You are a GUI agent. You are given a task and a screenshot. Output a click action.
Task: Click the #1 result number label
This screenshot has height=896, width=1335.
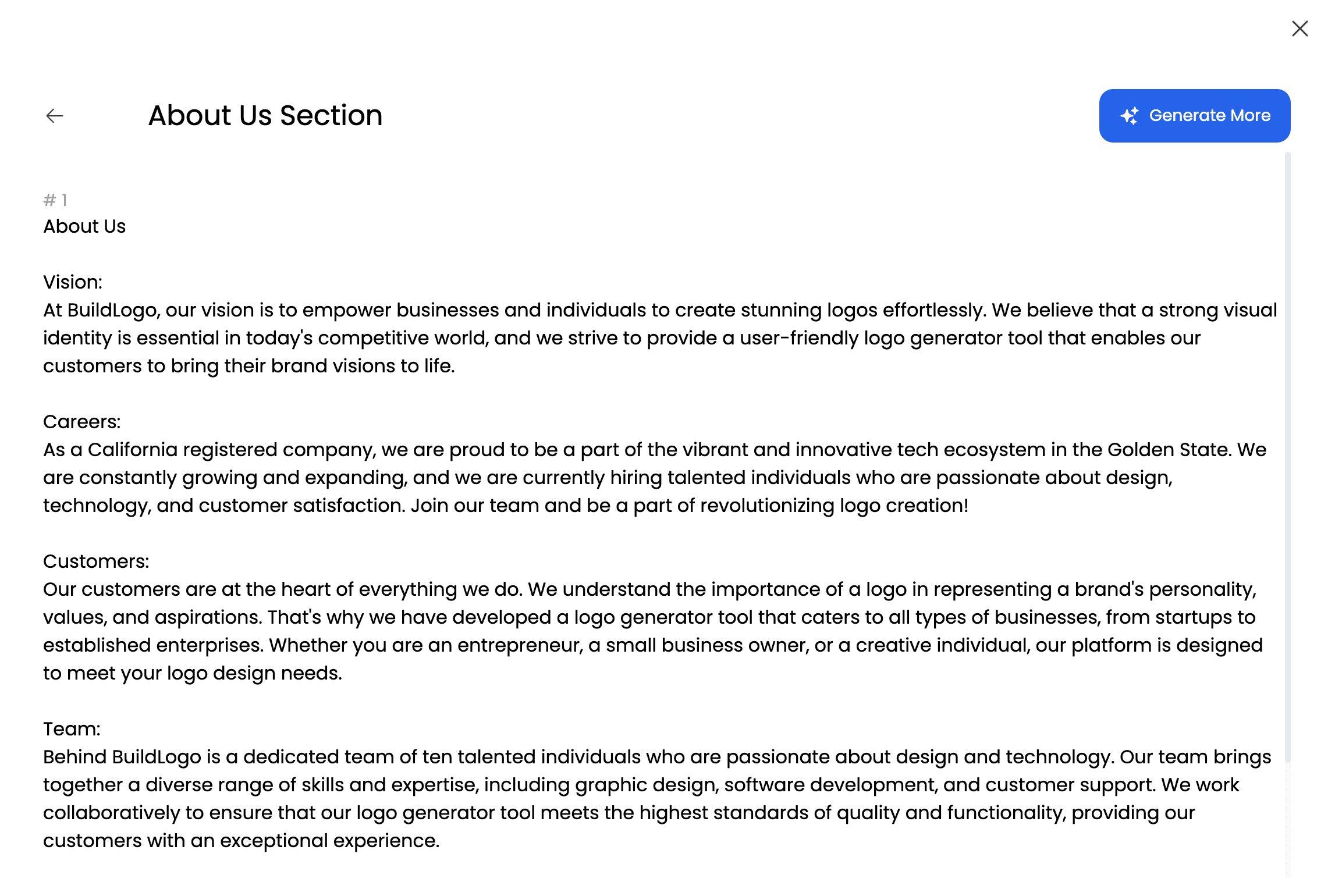pyautogui.click(x=55, y=200)
